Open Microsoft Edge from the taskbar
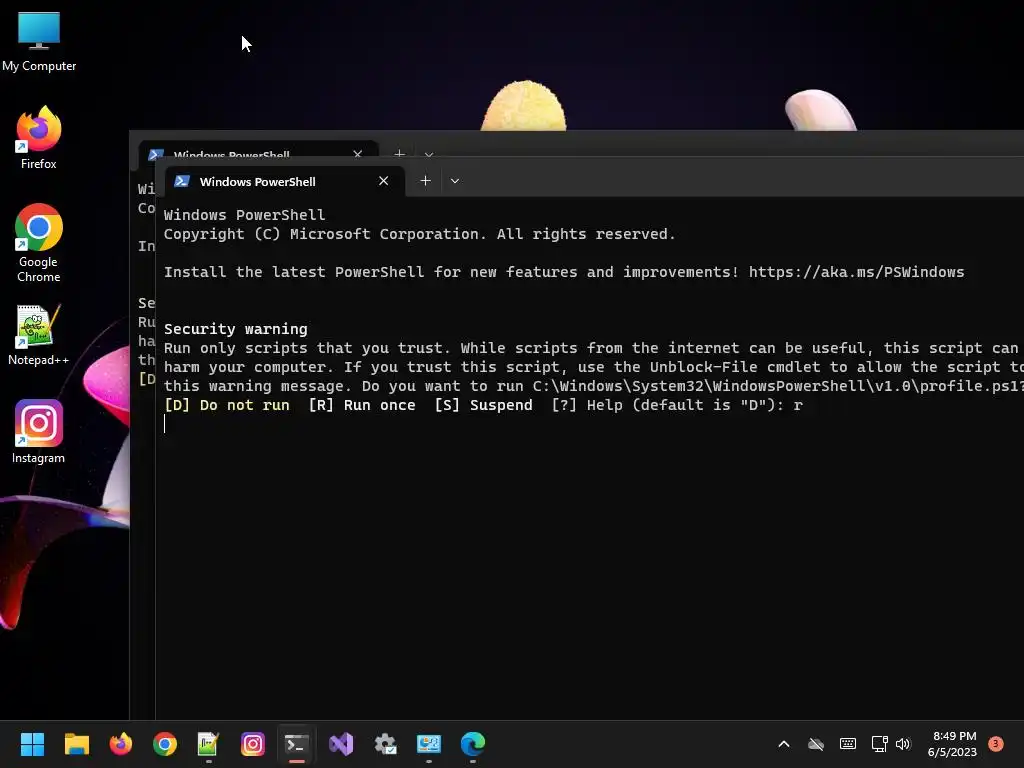The image size is (1024, 768). (x=473, y=744)
